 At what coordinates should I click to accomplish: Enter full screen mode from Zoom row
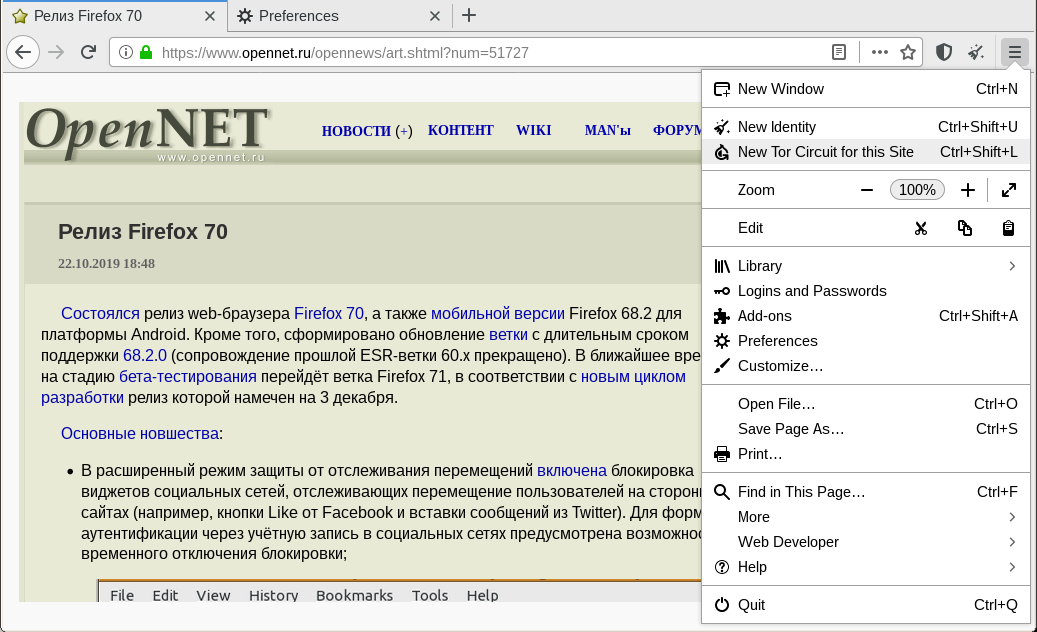click(1009, 190)
